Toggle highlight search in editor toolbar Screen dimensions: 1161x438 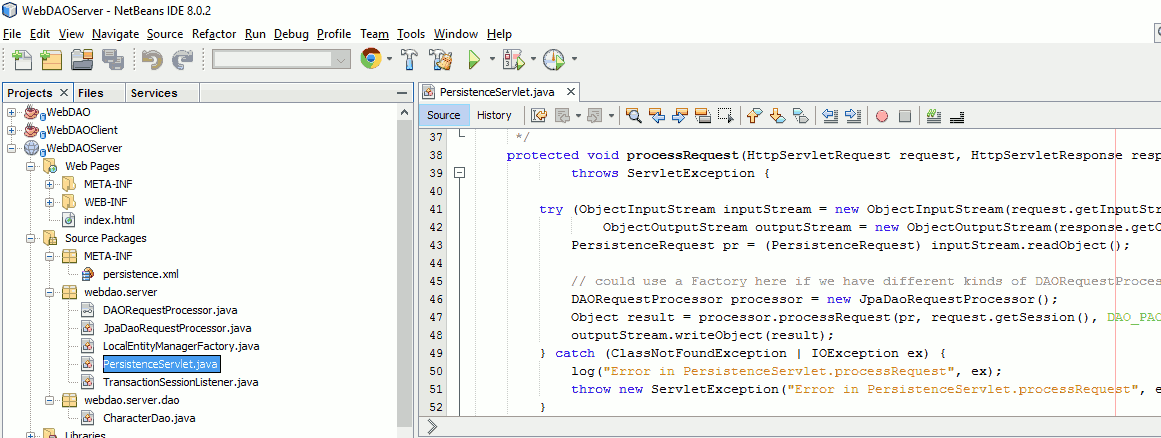[702, 115]
